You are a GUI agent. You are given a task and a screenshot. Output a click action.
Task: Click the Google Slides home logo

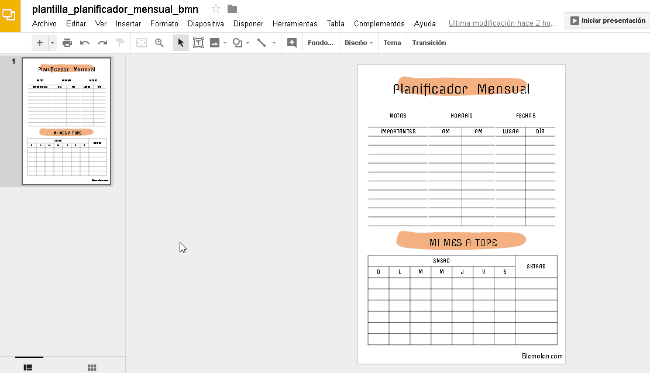10,15
